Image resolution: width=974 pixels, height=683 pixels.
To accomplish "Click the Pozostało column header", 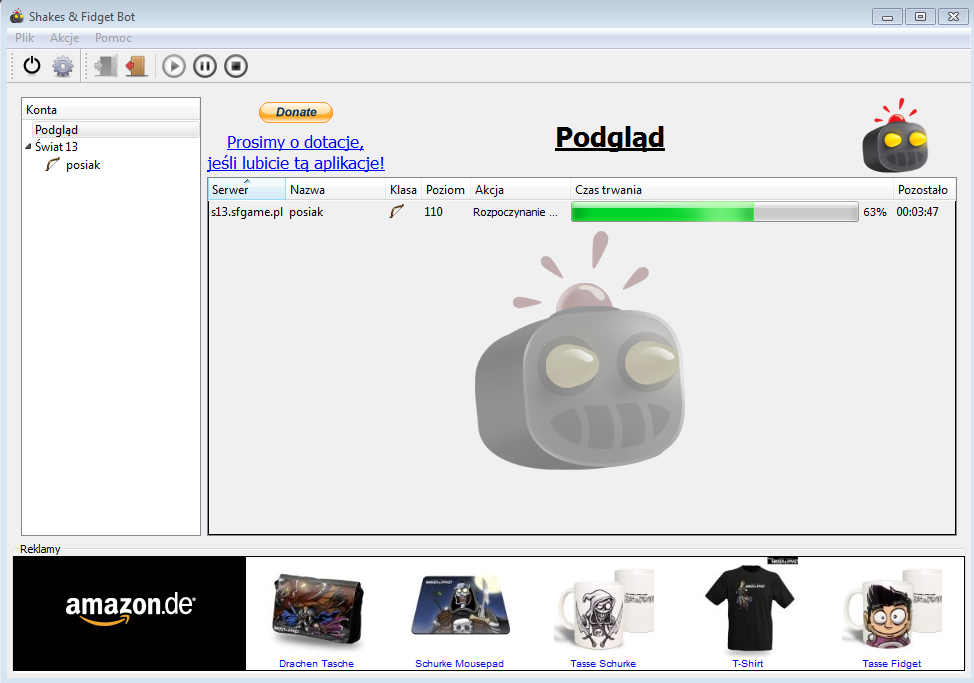I will 924,189.
